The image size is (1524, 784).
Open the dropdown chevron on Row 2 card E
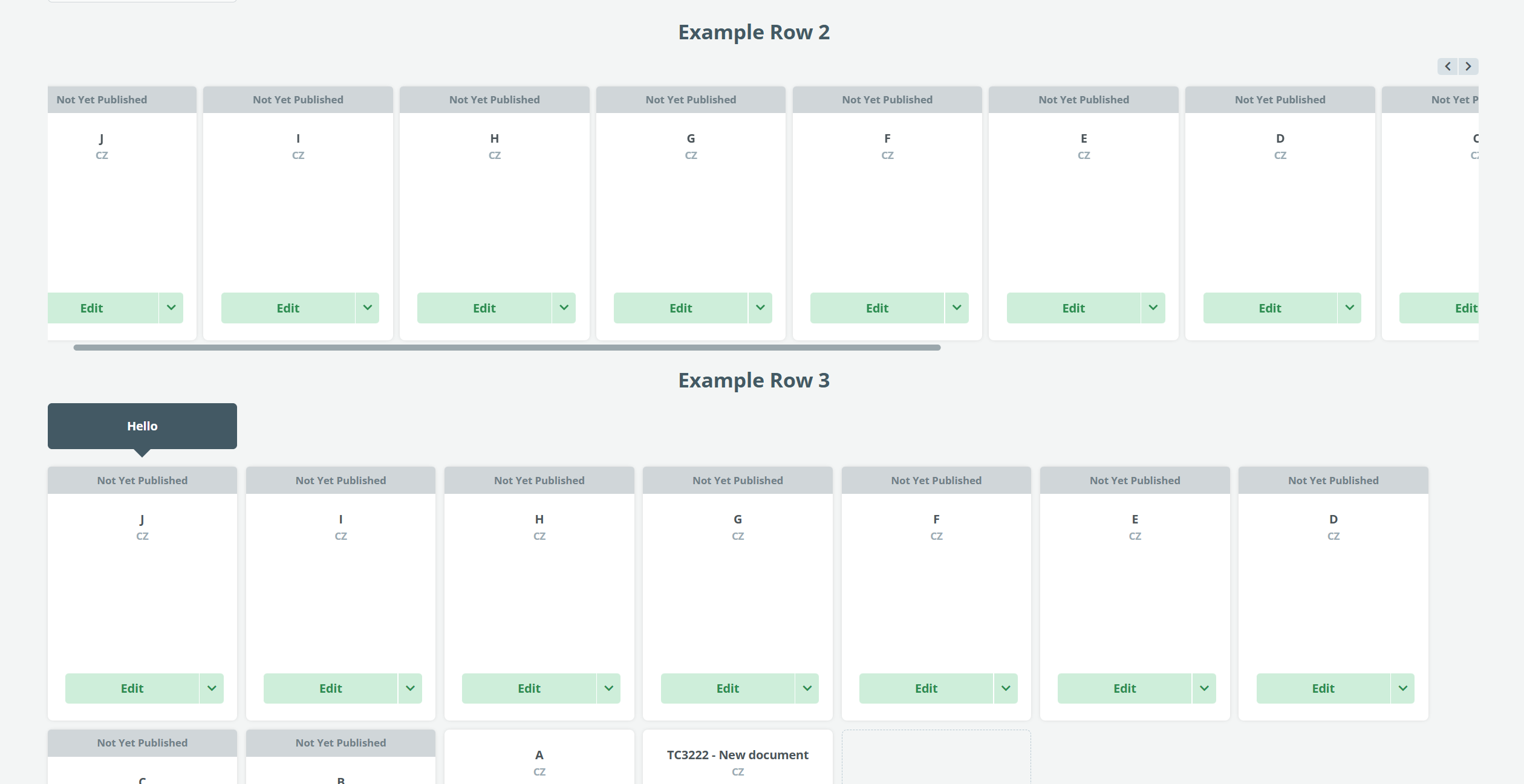[x=1153, y=308]
